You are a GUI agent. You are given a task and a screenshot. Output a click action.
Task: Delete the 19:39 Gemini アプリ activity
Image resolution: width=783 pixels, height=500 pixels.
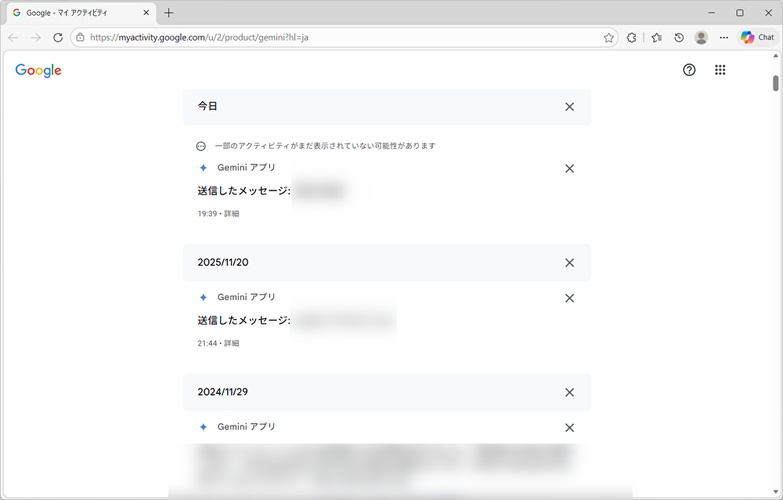569,169
